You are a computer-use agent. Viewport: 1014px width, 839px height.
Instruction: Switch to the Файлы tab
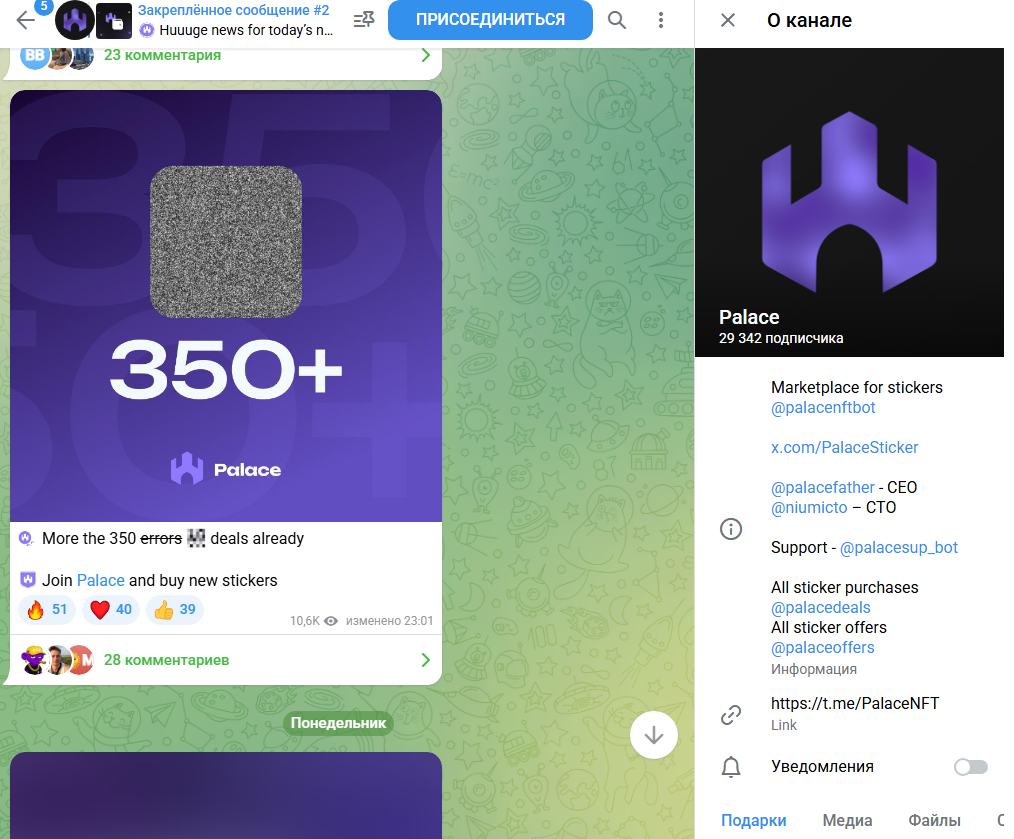coord(934,820)
